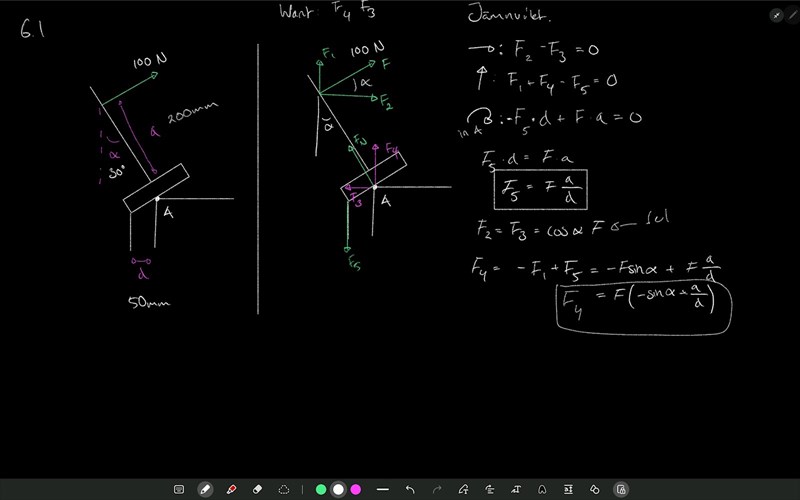Open the zoom lens tool

pos(542,489)
